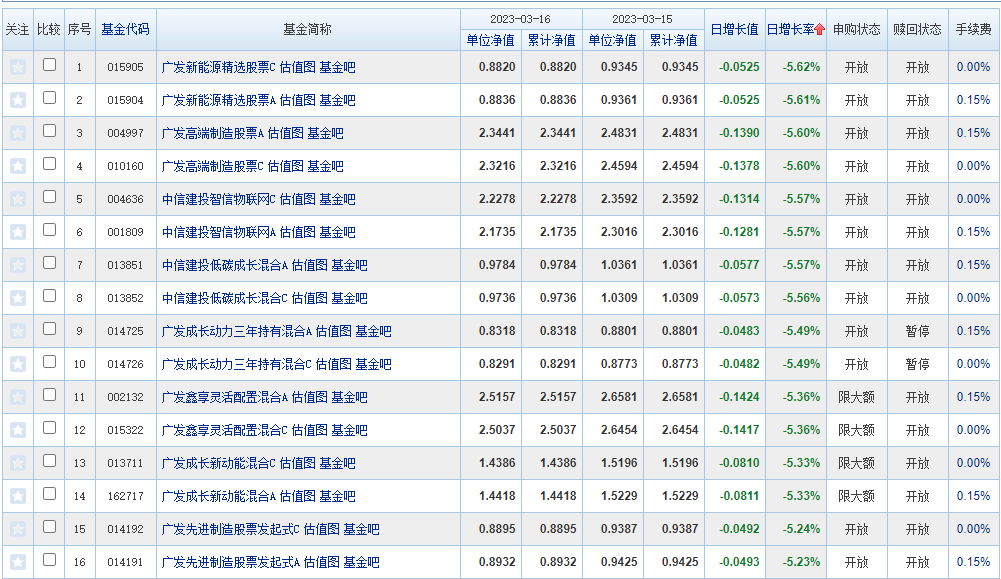Click 单位净值 header under 2023-03-15
The height and width of the screenshot is (579, 1001).
tap(612, 40)
